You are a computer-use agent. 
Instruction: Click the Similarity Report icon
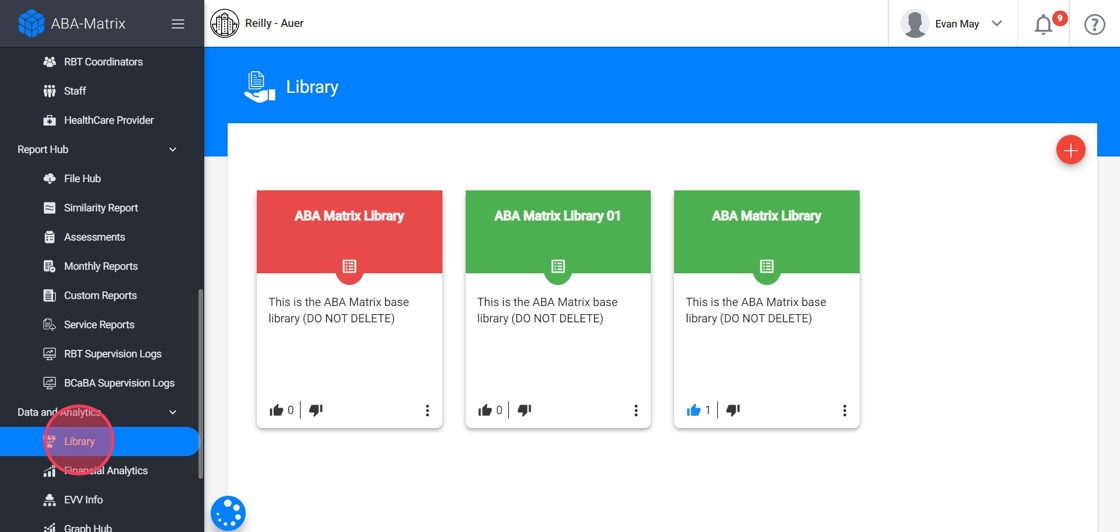(49, 208)
